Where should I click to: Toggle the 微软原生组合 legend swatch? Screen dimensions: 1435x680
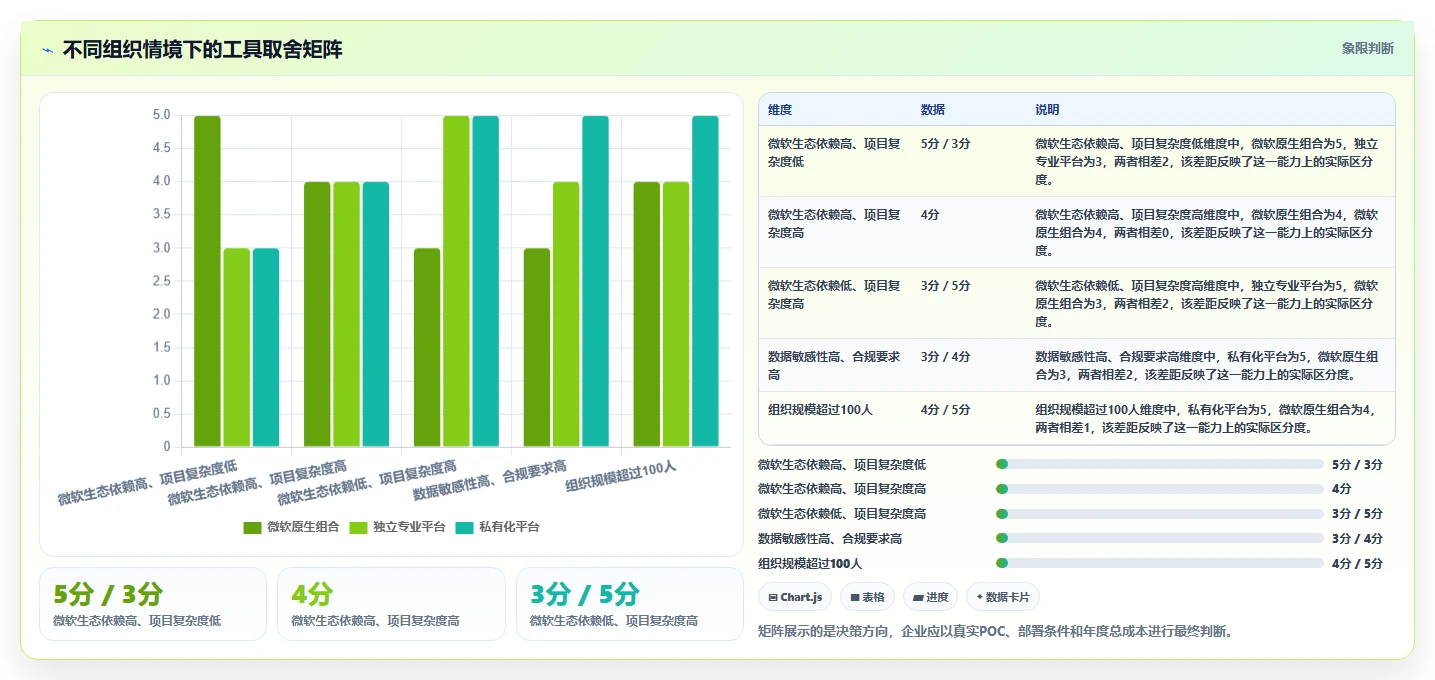(252, 527)
